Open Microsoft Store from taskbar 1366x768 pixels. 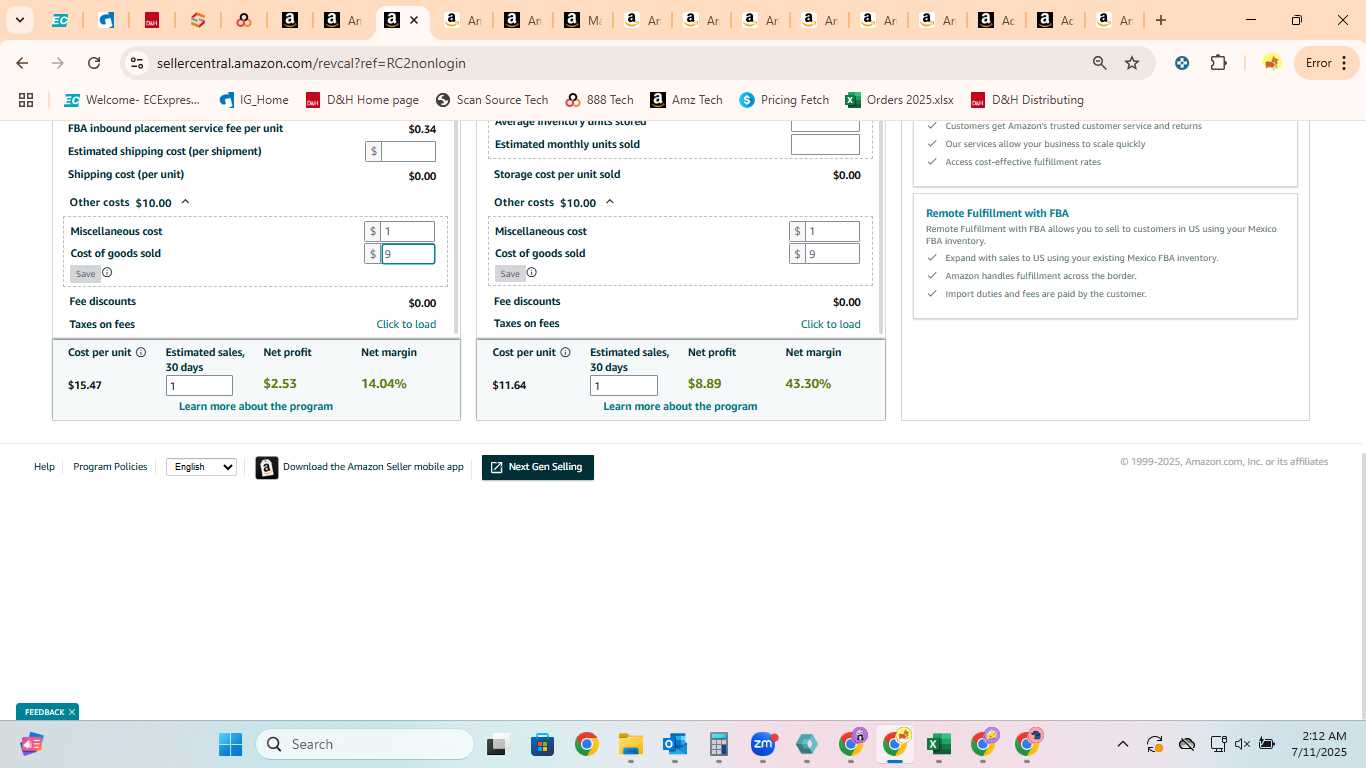click(542, 744)
